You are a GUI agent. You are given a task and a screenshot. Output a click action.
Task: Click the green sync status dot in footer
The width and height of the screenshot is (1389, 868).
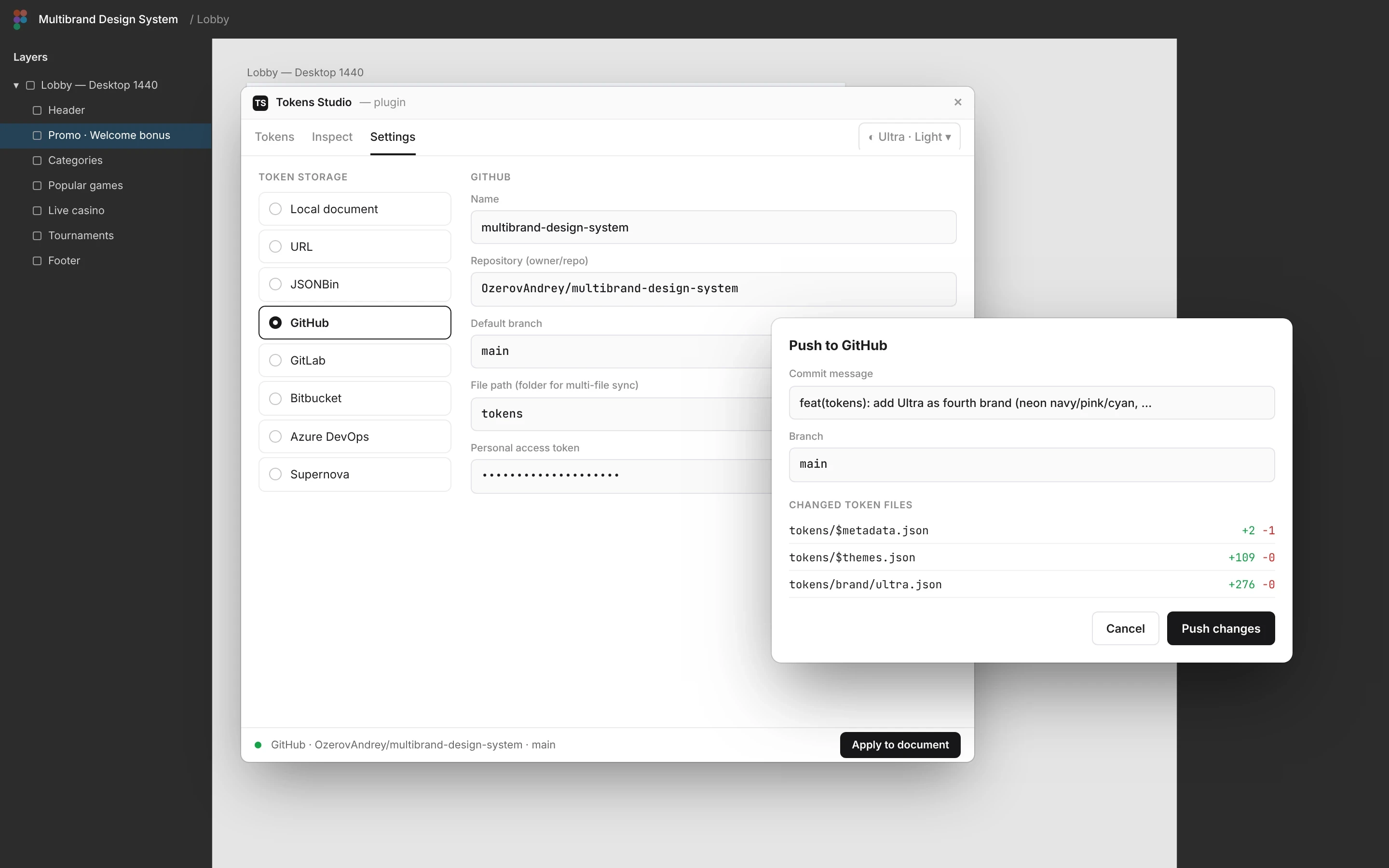click(x=259, y=745)
